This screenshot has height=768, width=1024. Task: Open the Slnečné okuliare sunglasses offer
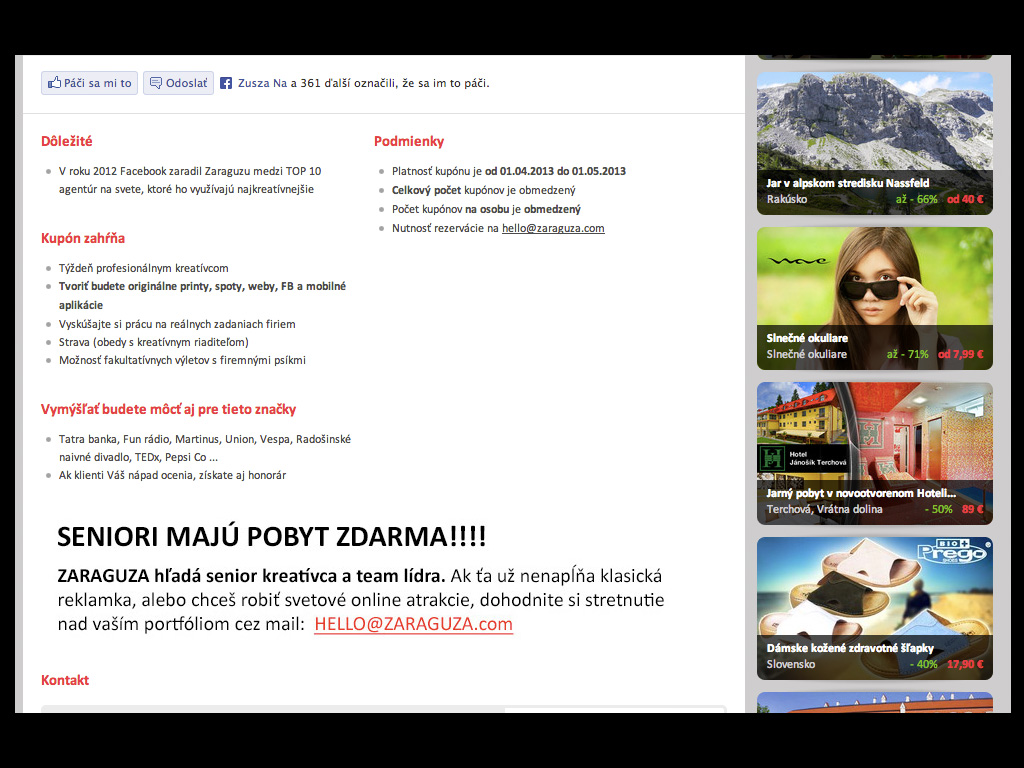874,298
